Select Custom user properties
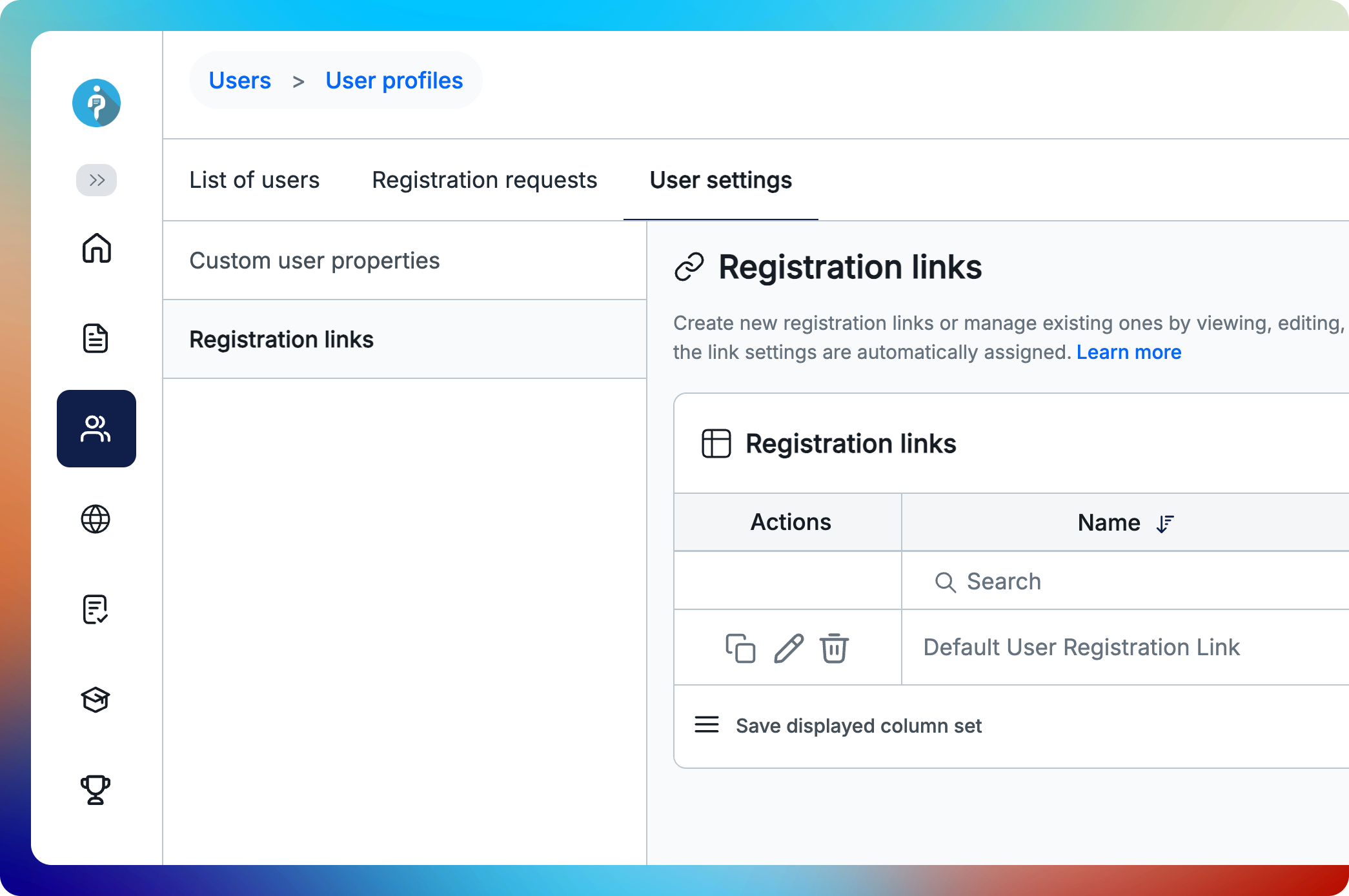The height and width of the screenshot is (896, 1349). 315,260
